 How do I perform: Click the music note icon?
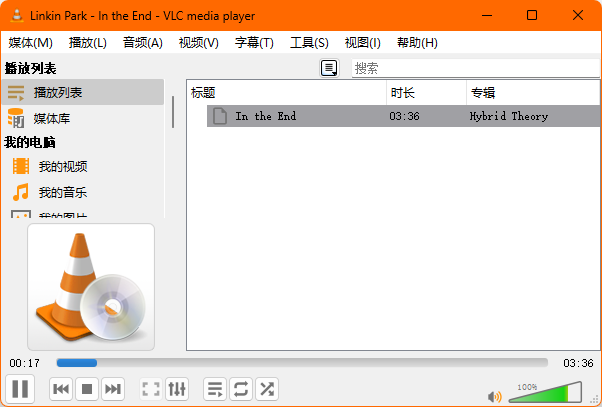(21, 192)
